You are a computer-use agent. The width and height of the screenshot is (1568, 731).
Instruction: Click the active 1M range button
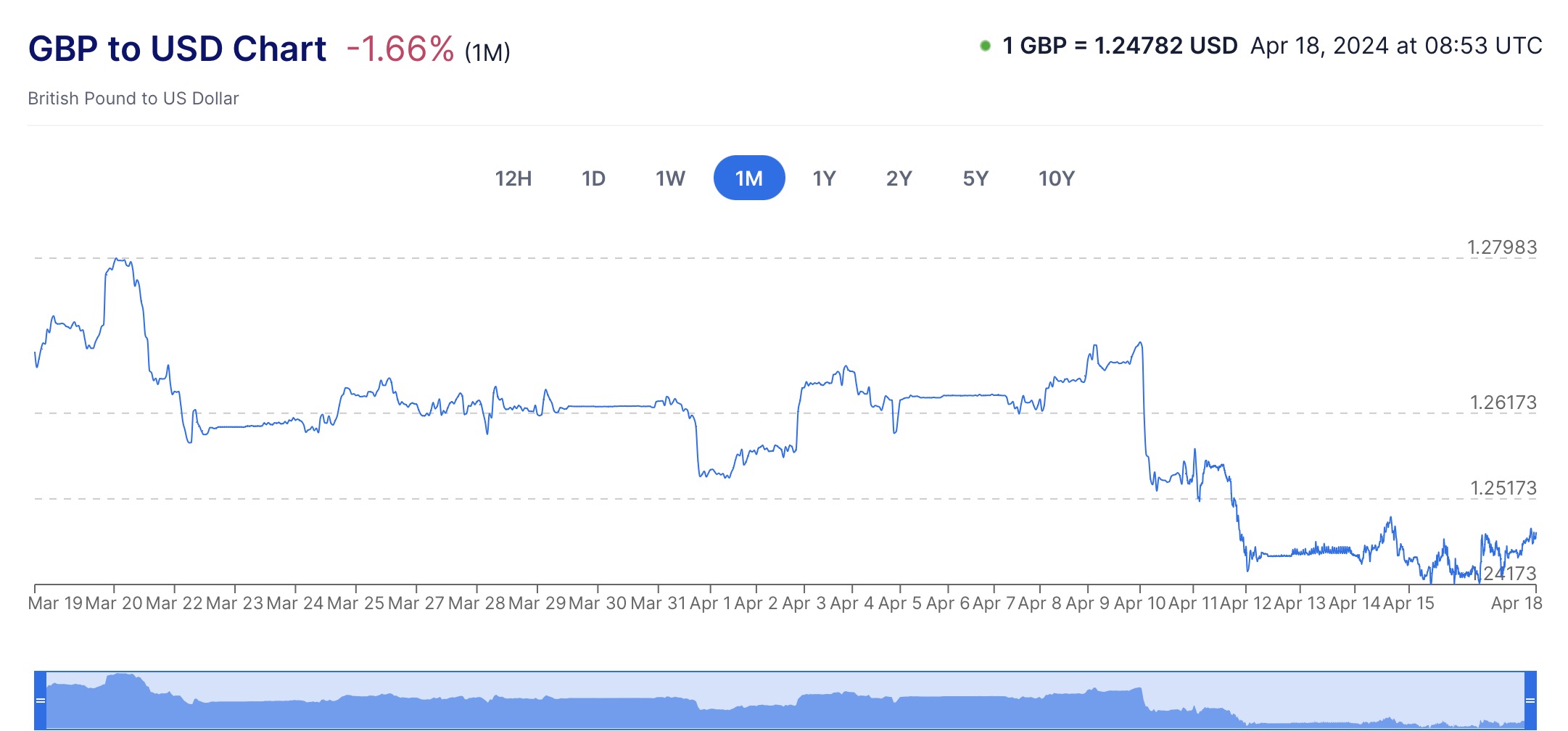coord(749,178)
